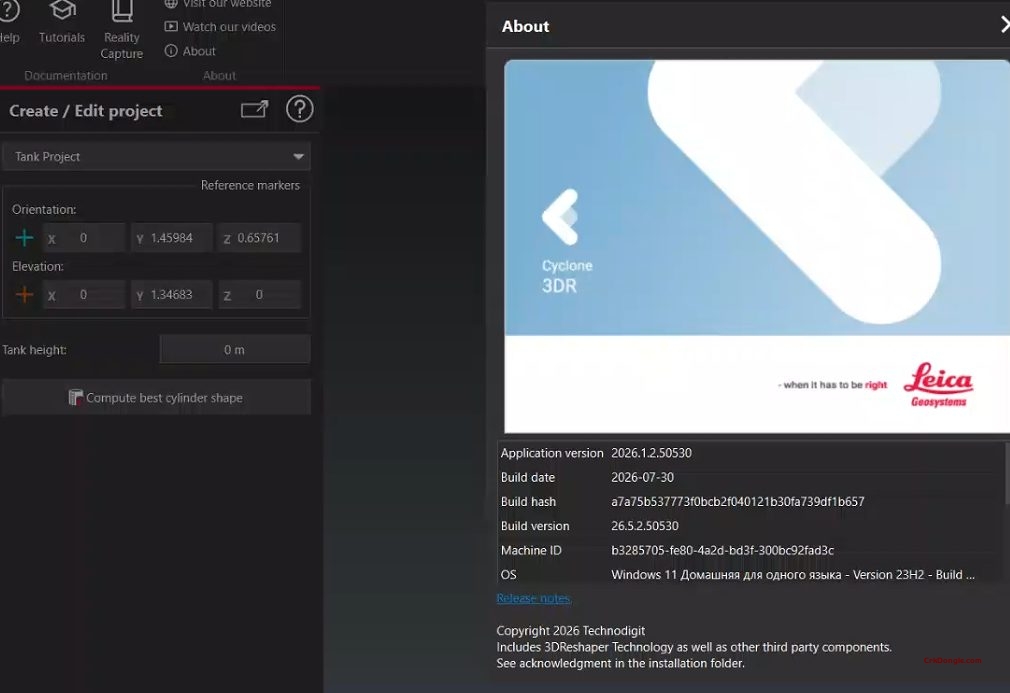Select the Build hash value

(x=738, y=502)
